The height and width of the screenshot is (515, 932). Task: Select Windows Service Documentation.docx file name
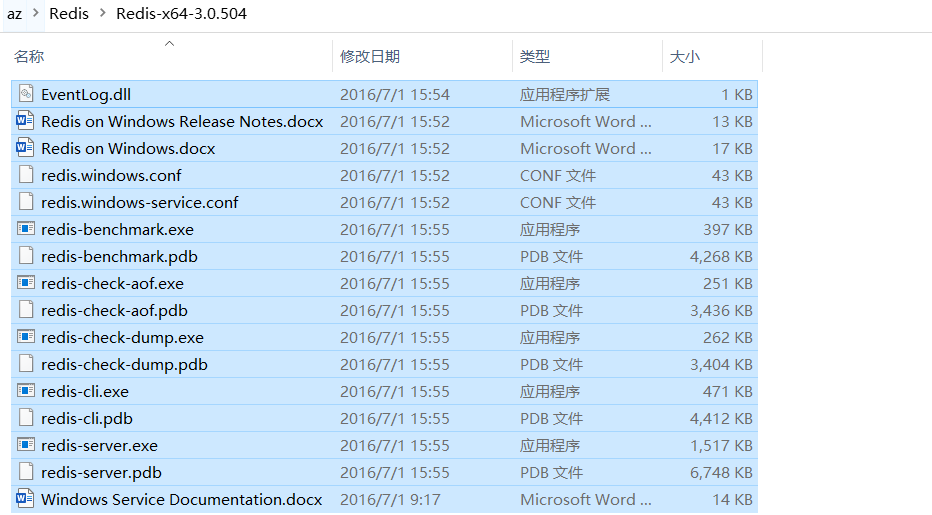(x=181, y=500)
